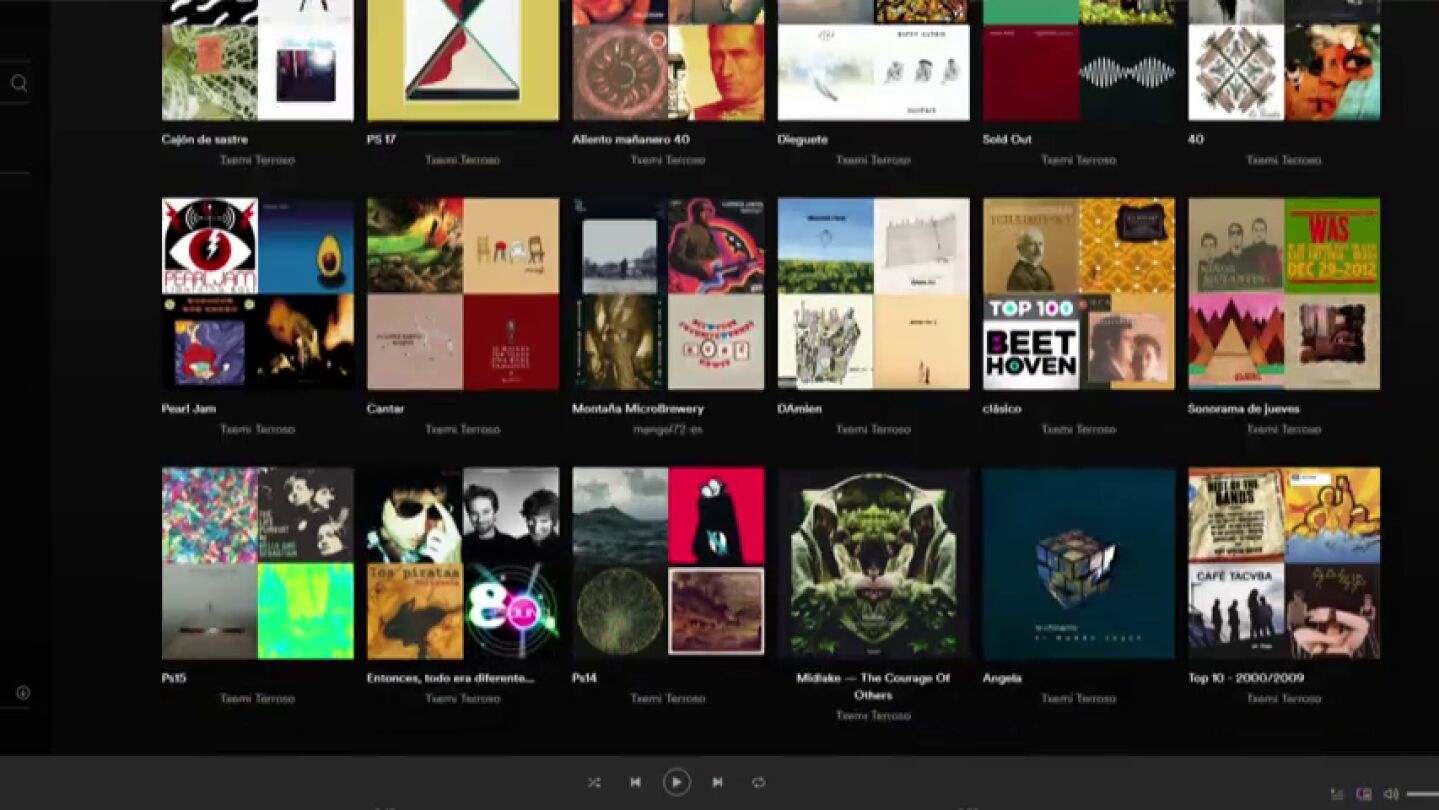Screen dimensions: 1439x810
Task: Open the search icon in left sidebar
Action: point(19,83)
